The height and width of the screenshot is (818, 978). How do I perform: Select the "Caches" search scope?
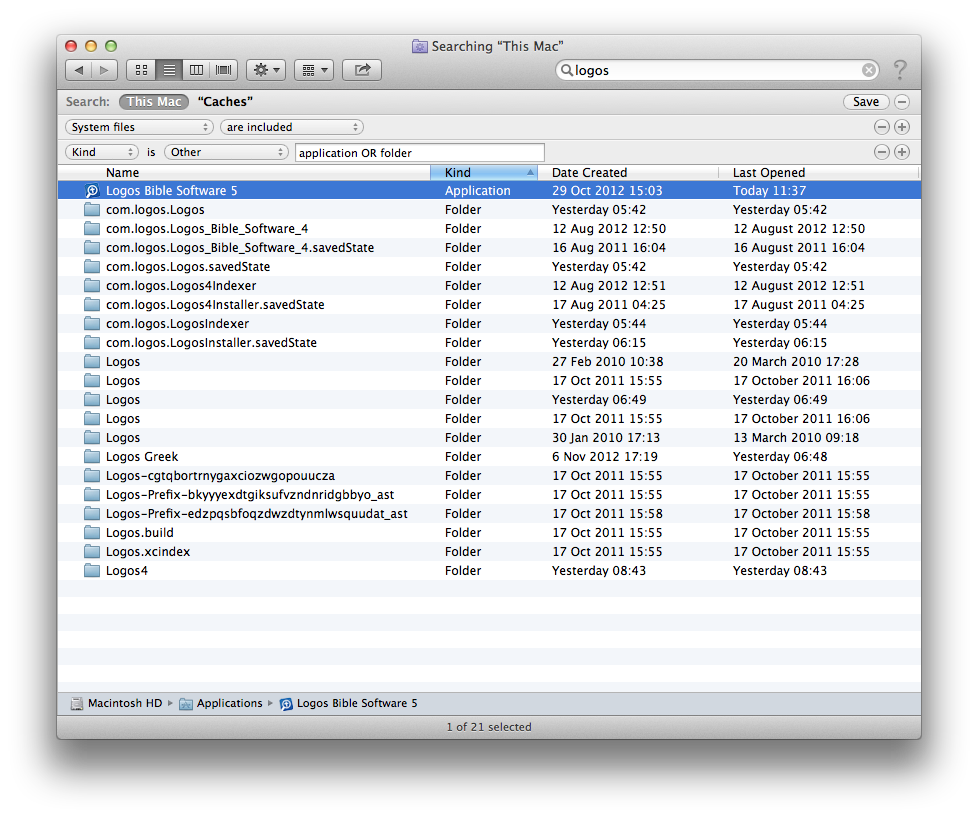point(225,102)
